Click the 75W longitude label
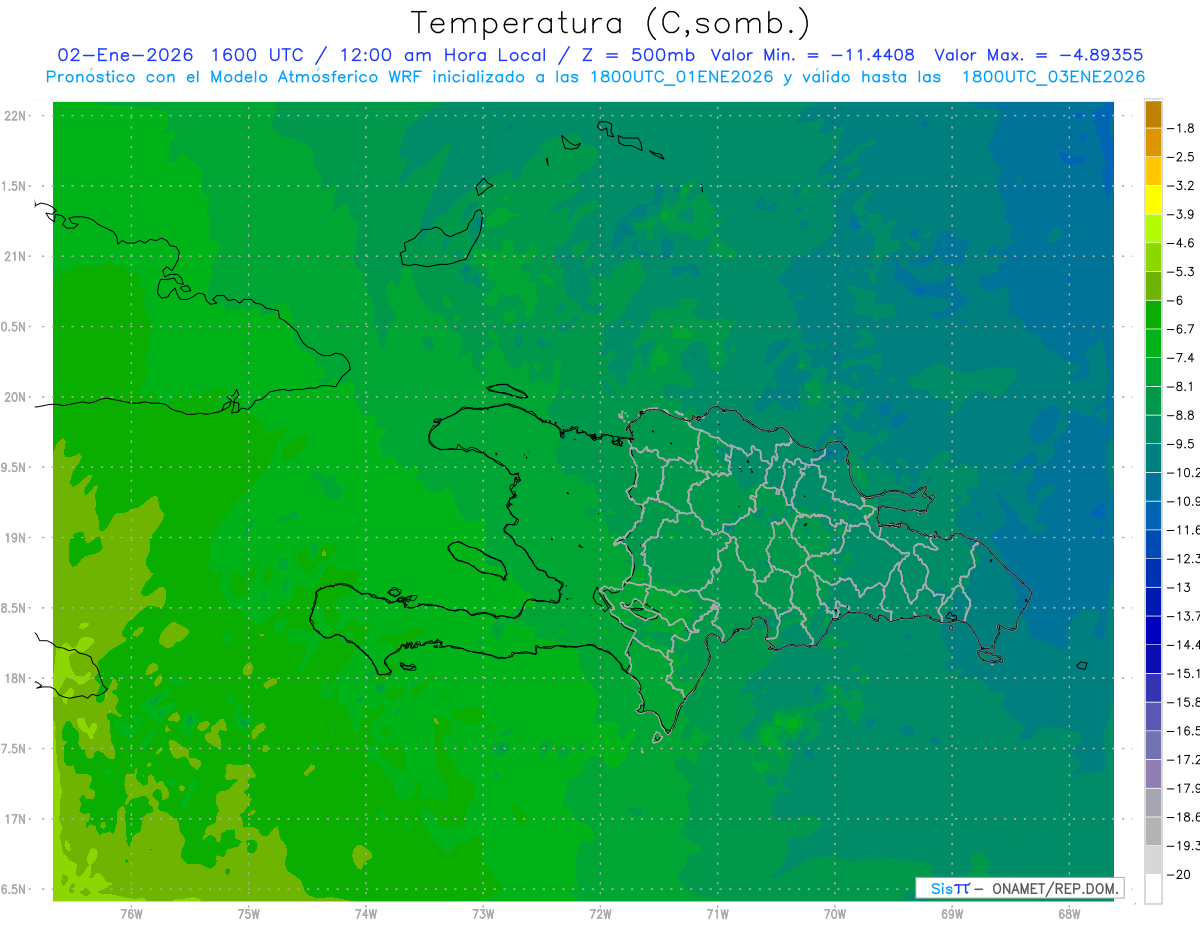Viewport: 1200px width, 927px height. coord(249,914)
